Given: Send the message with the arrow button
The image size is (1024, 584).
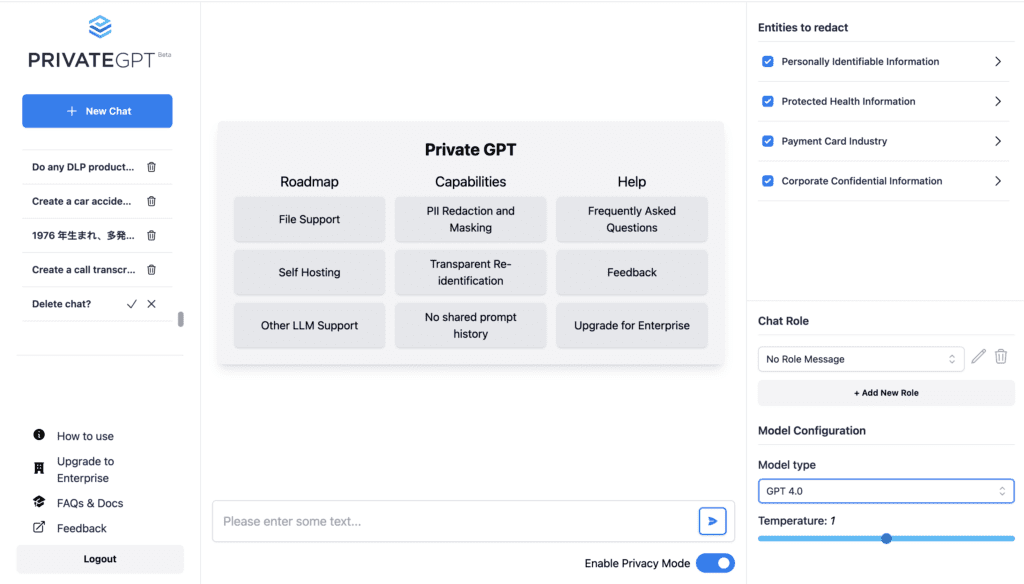Looking at the screenshot, I should point(712,521).
